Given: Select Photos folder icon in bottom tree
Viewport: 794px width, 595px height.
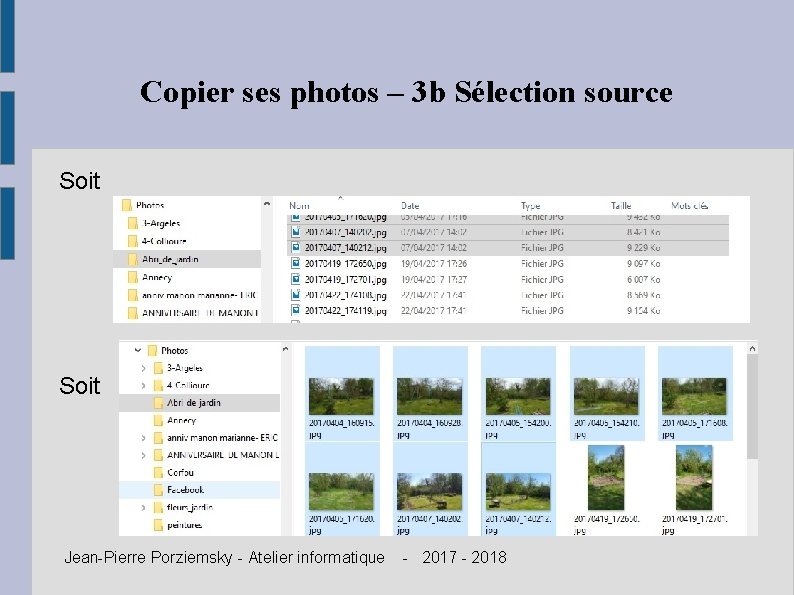Looking at the screenshot, I should 152,350.
